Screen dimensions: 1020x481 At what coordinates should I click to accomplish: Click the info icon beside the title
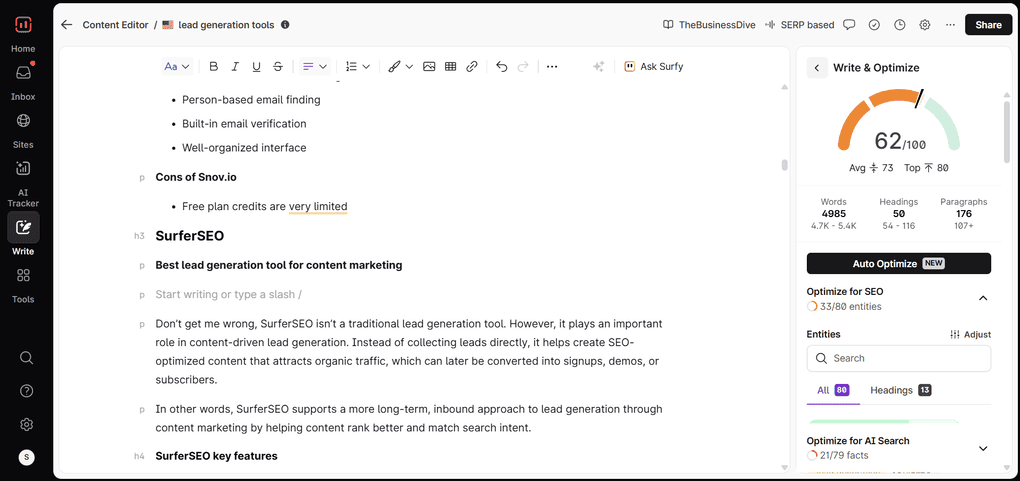click(285, 25)
